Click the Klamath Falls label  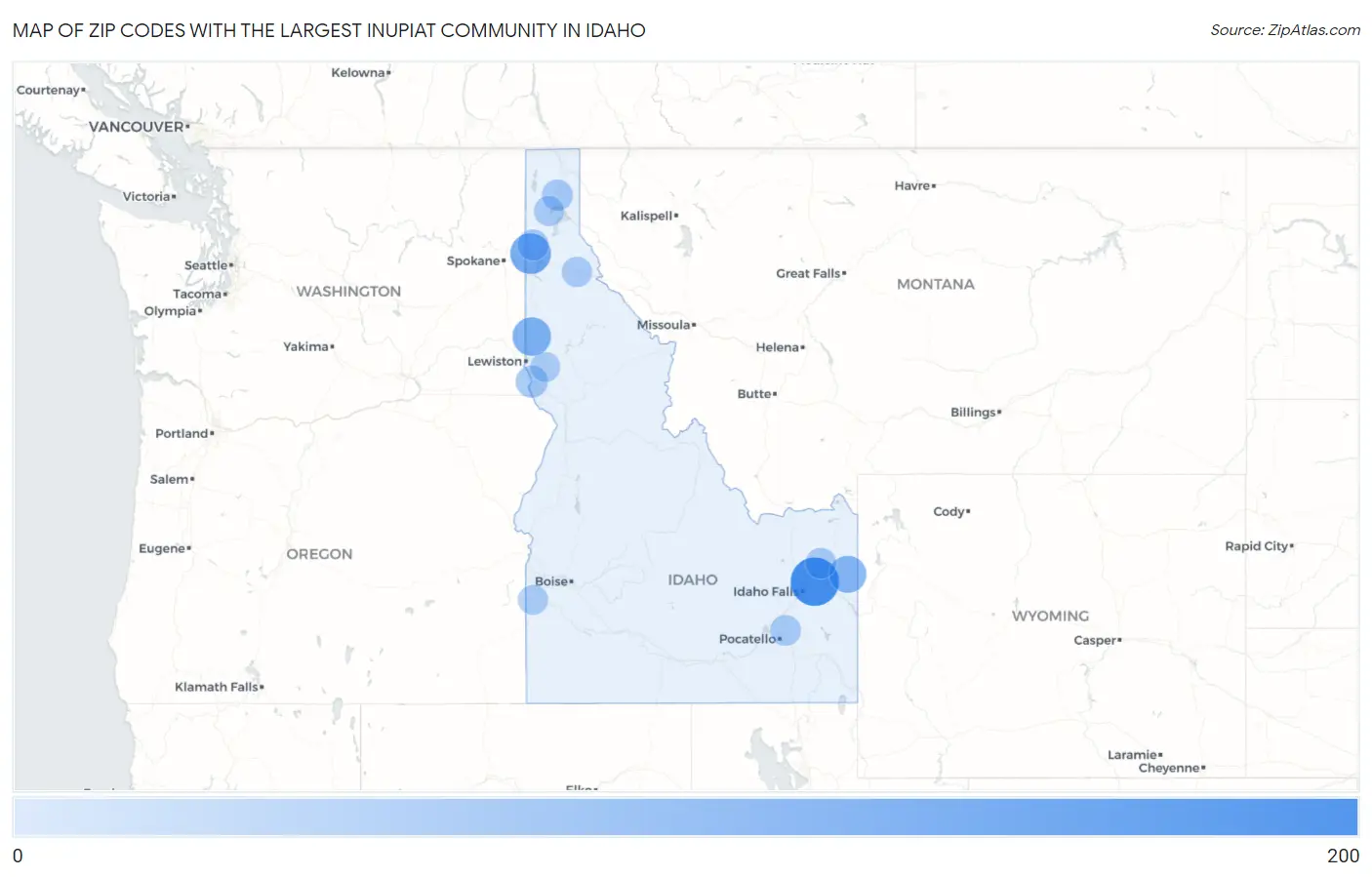pyautogui.click(x=217, y=687)
